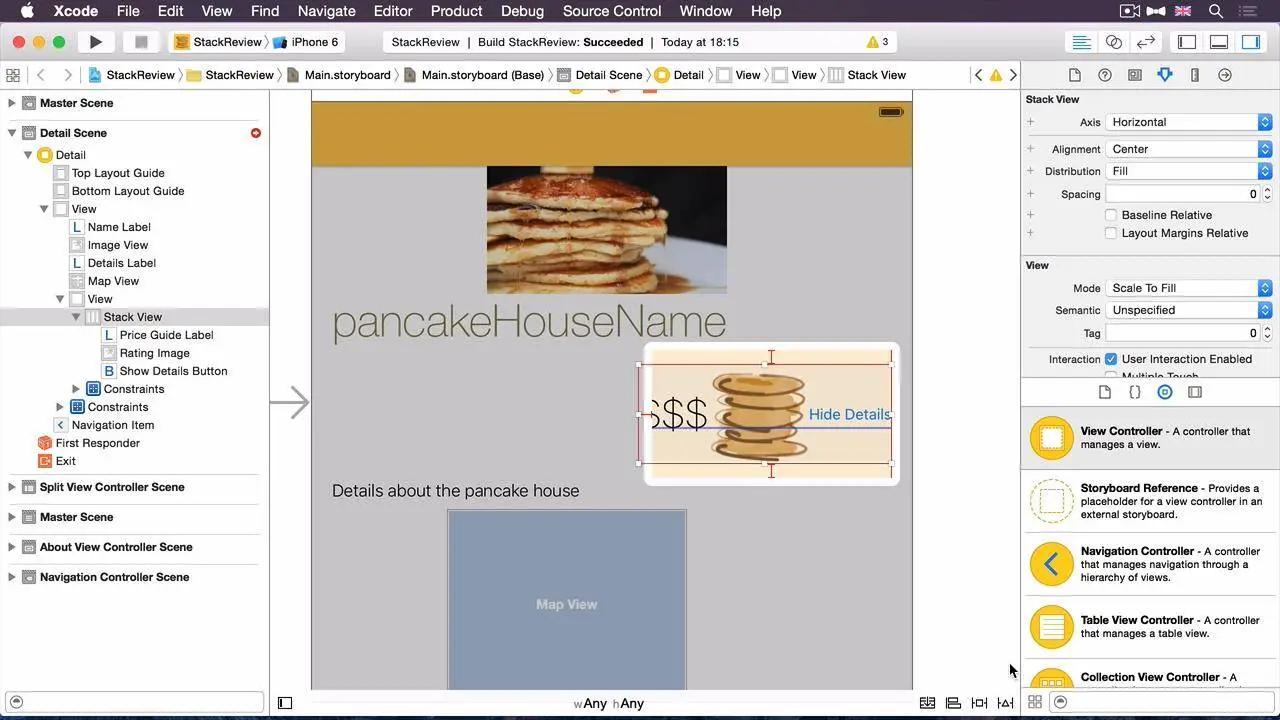Click the Embed In Stack icon

point(927,702)
